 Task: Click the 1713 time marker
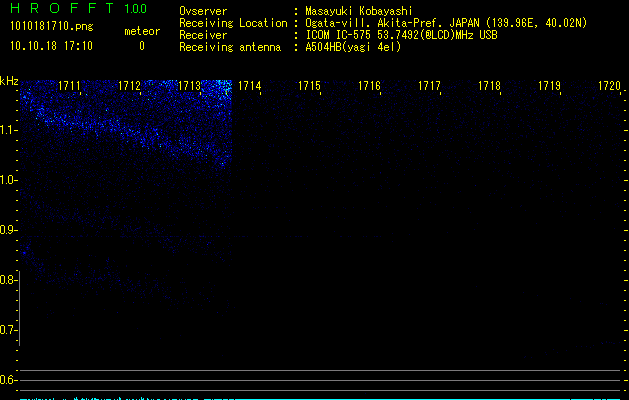pyautogui.click(x=189, y=86)
